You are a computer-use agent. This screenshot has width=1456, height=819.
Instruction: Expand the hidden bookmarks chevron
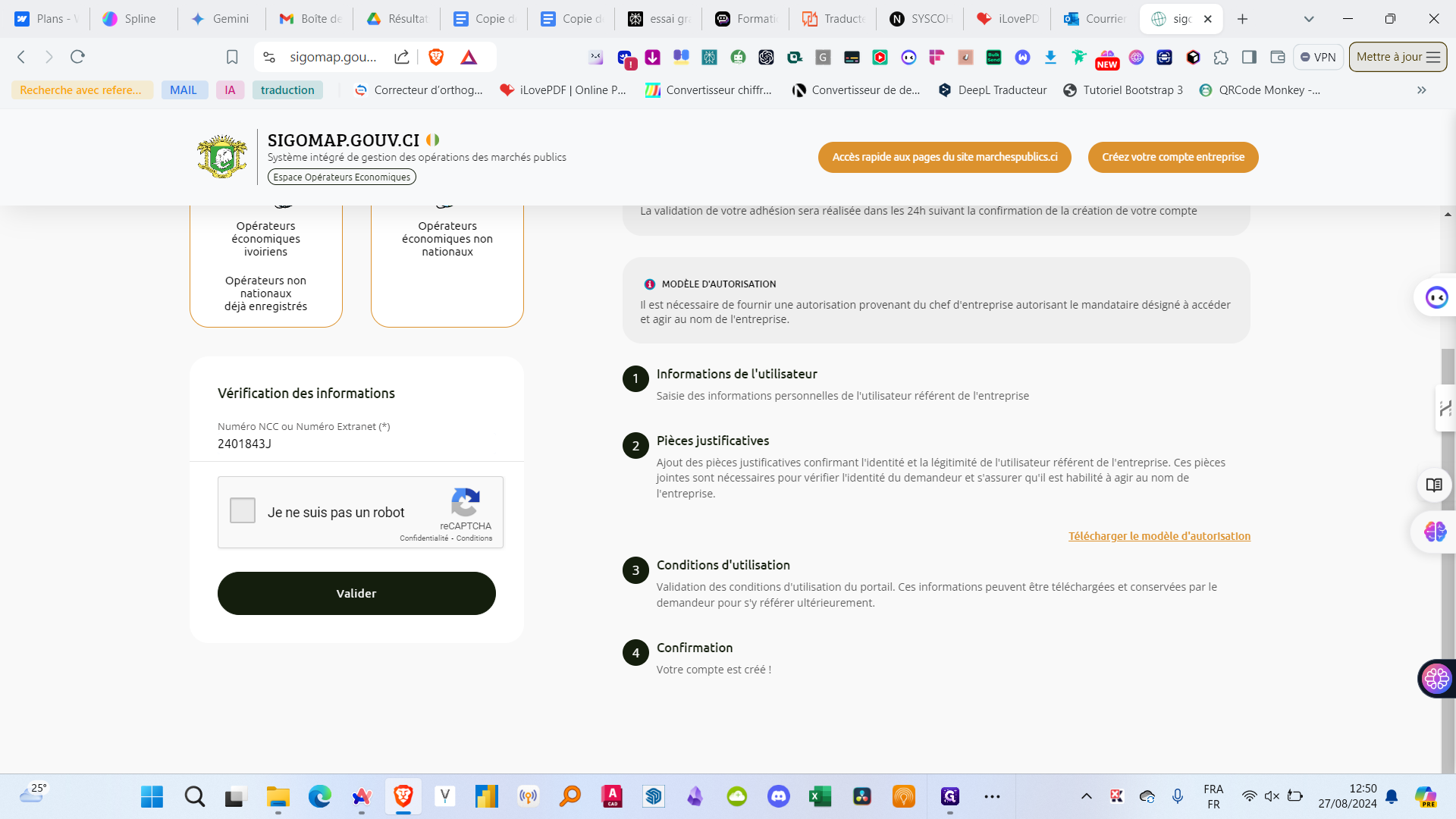[x=1422, y=90]
